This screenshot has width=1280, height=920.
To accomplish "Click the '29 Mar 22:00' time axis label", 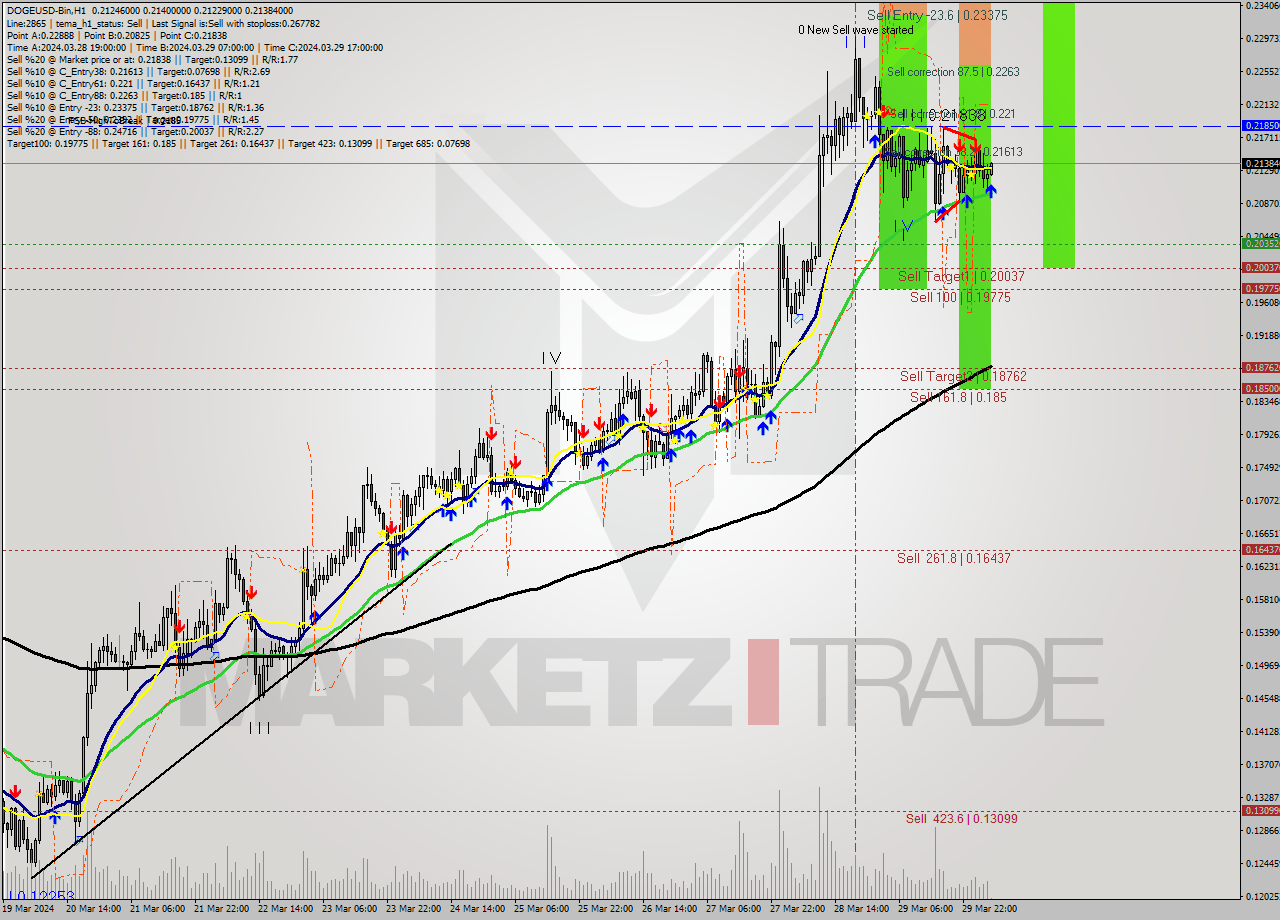I will (991, 909).
